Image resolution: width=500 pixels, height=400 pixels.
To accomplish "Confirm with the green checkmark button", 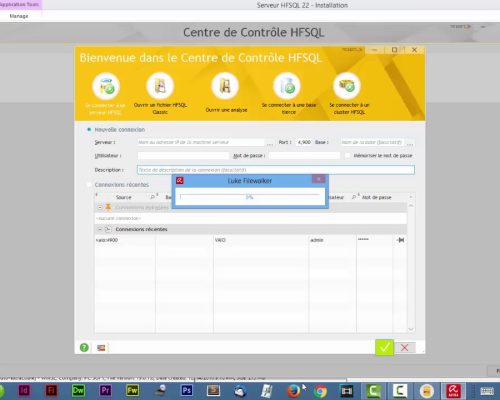I will (x=384, y=347).
